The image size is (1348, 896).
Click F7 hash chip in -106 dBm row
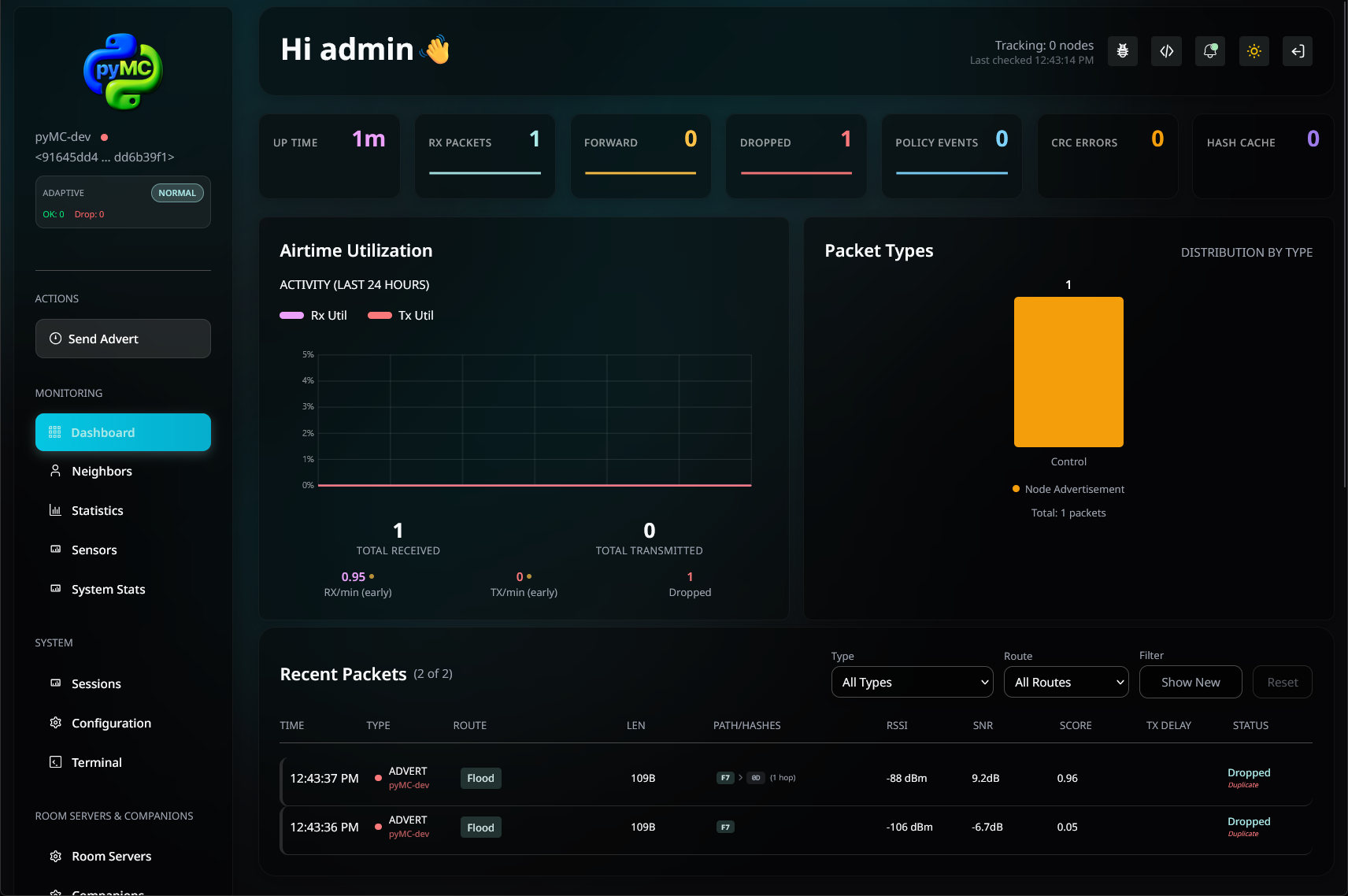pos(725,827)
